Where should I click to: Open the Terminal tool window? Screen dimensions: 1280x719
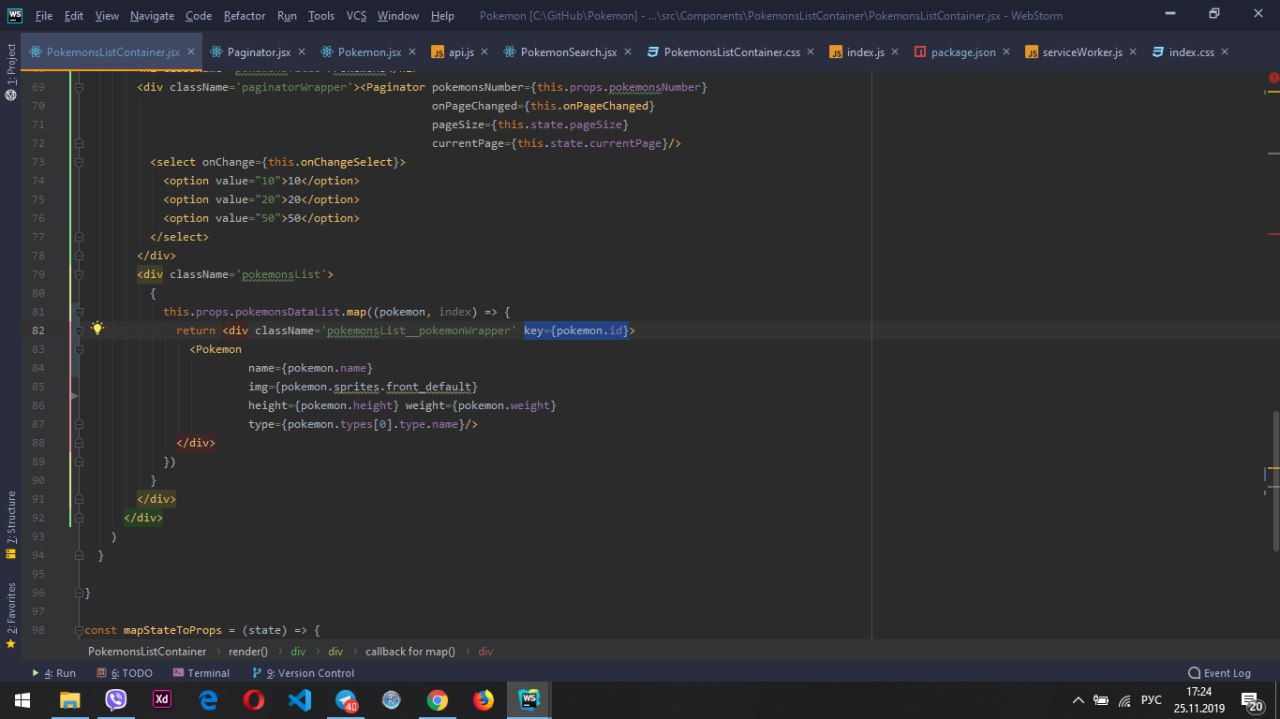click(x=201, y=673)
